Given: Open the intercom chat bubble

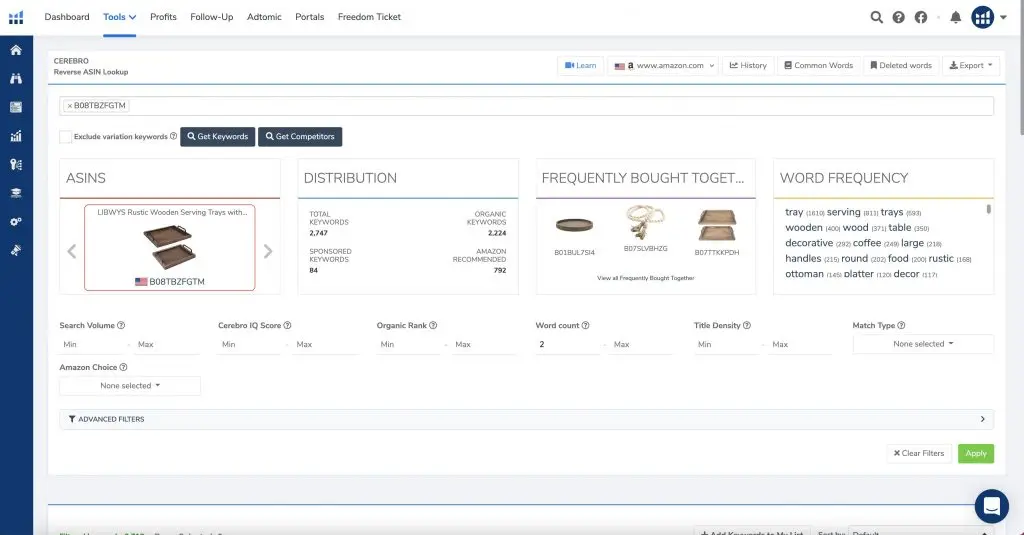Looking at the screenshot, I should click(991, 506).
